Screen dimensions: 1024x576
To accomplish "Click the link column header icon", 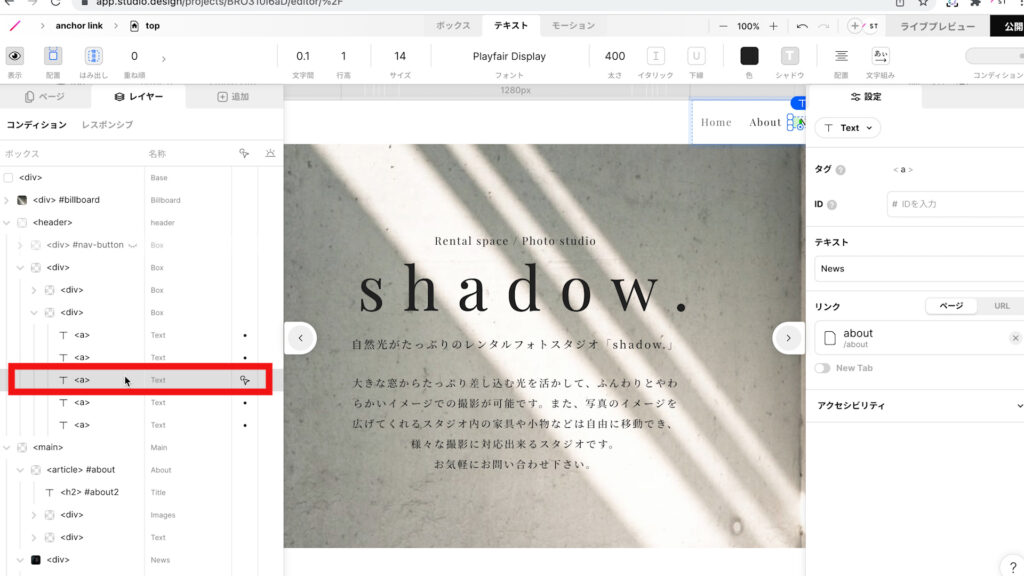I will coord(244,153).
